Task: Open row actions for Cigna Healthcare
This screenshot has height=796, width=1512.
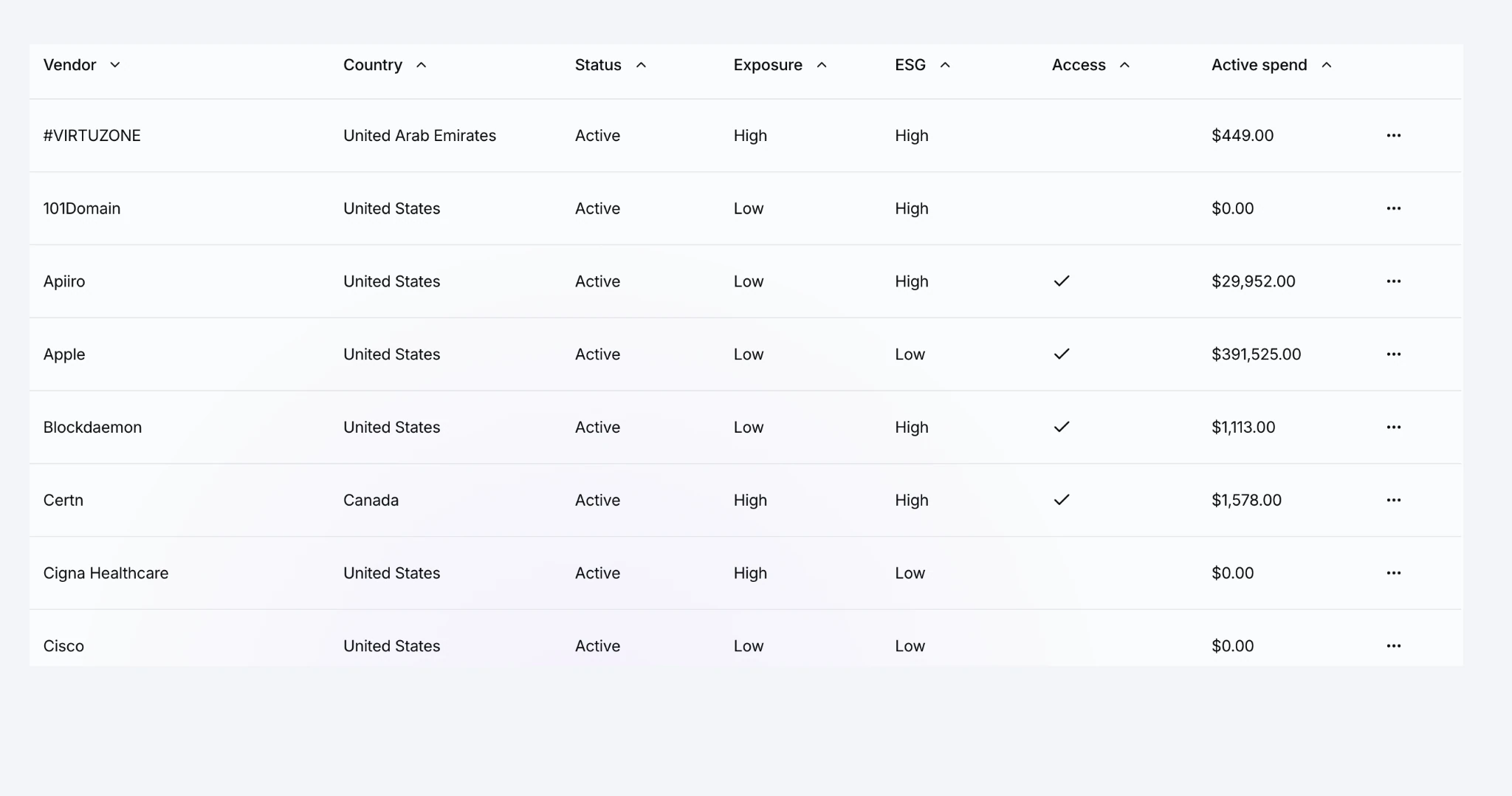Action: [x=1393, y=573]
